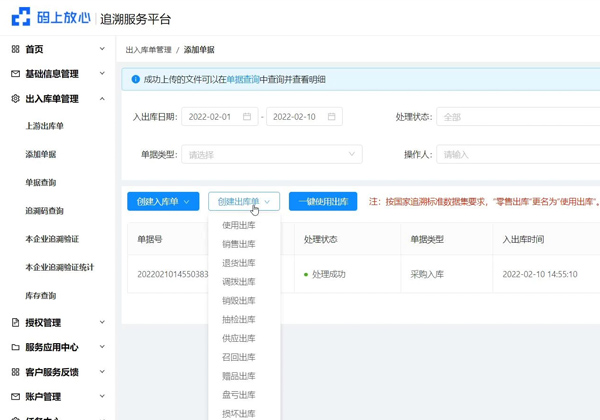The width and height of the screenshot is (600, 420).
Task: Open the 创建入库单 dropdown button
Action: pyautogui.click(x=163, y=202)
